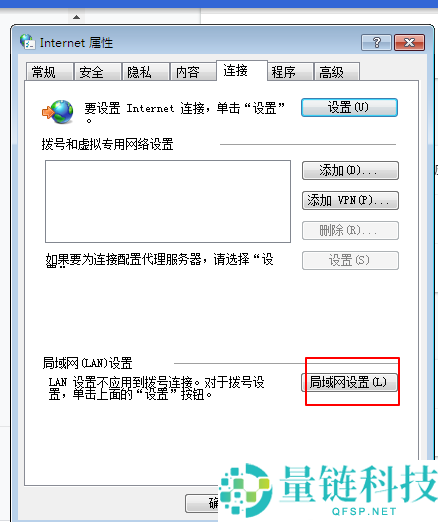Click 添加 VPN(P)... button

tap(350, 200)
